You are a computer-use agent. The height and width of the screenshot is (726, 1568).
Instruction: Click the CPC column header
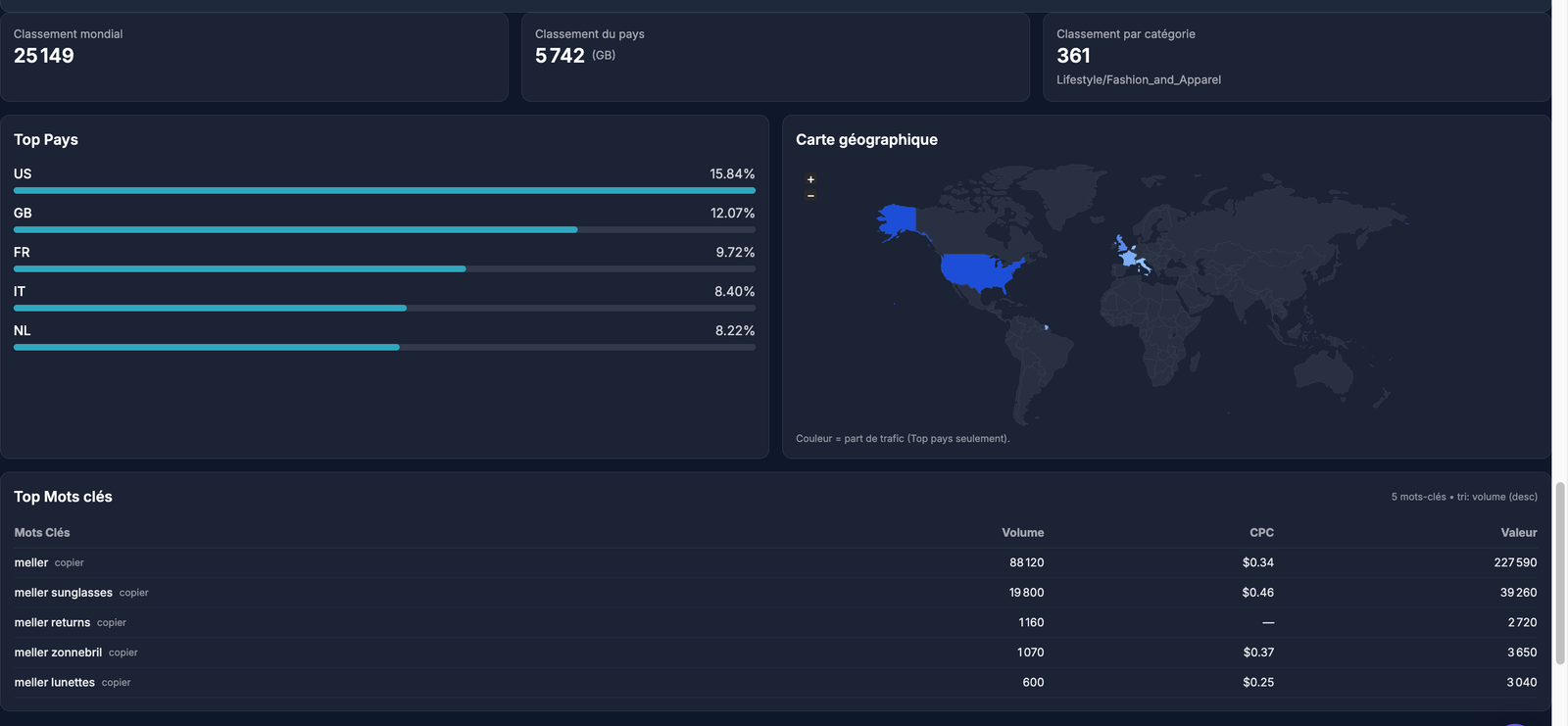1261,533
